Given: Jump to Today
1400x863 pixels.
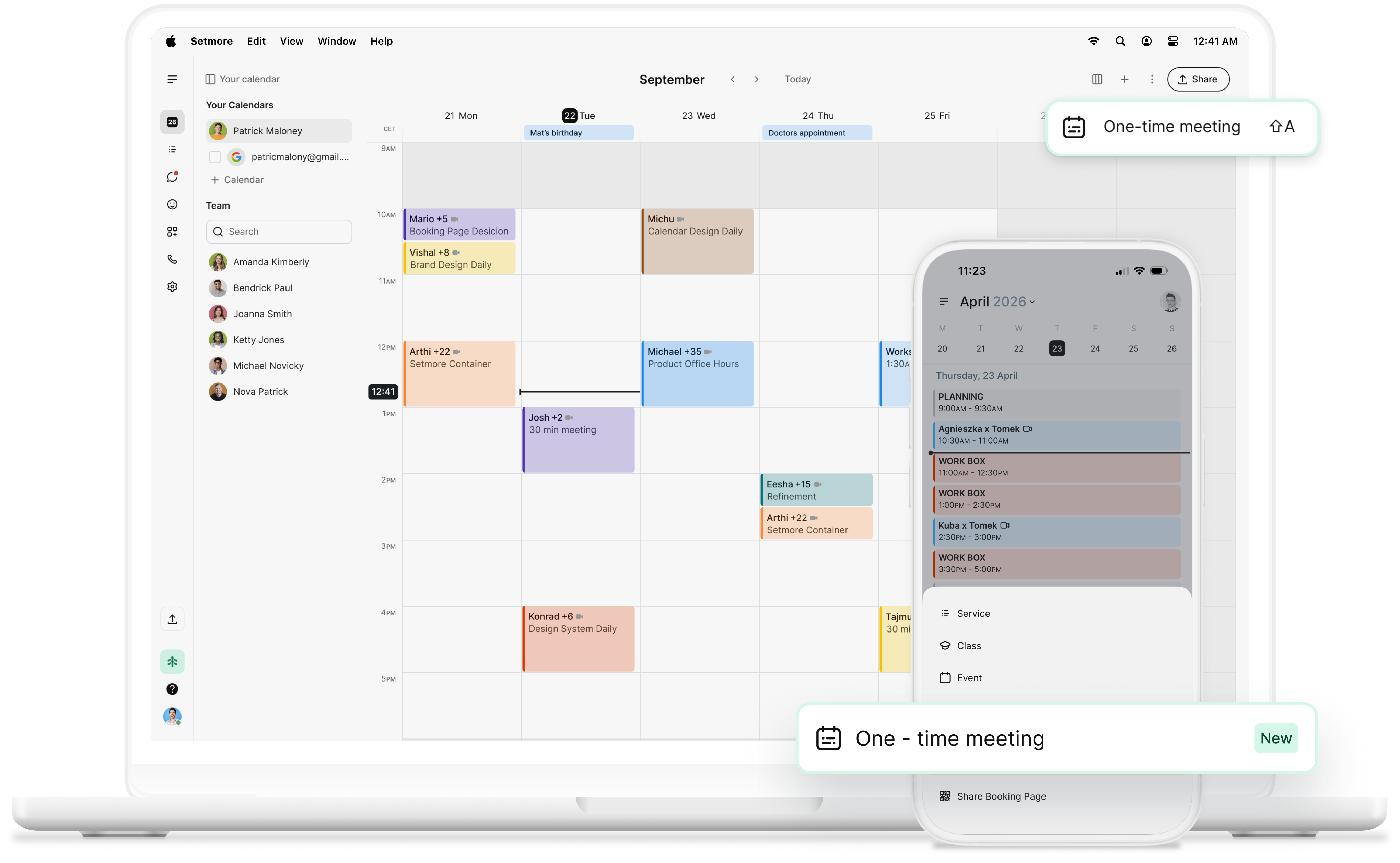Looking at the screenshot, I should coord(797,79).
